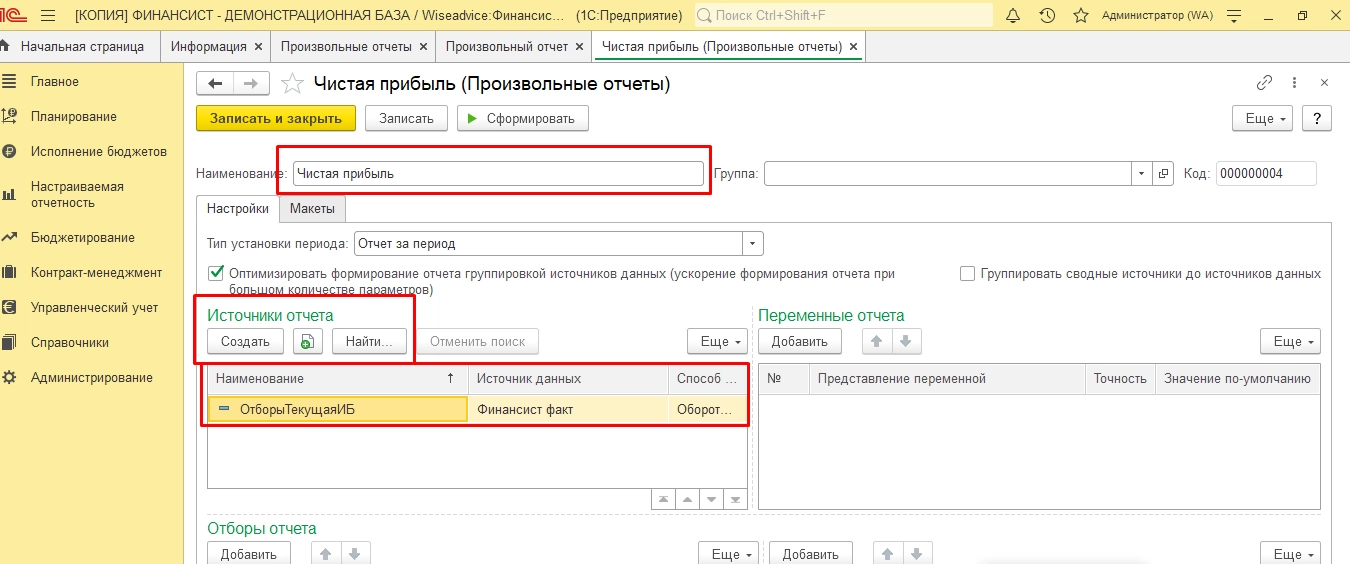This screenshot has width=1350, height=564.
Task: Move filter up arrow in Отборы отчета
Action: pos(327,553)
